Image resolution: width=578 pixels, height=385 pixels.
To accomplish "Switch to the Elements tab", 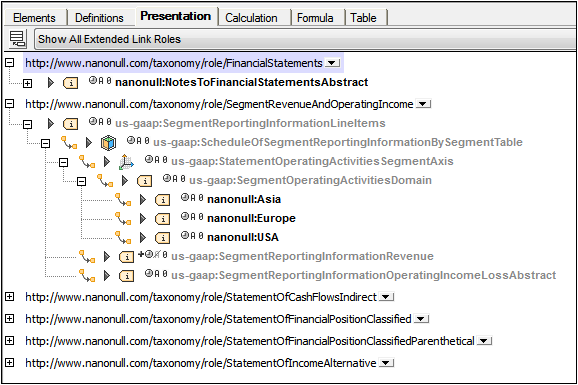I will (x=34, y=18).
